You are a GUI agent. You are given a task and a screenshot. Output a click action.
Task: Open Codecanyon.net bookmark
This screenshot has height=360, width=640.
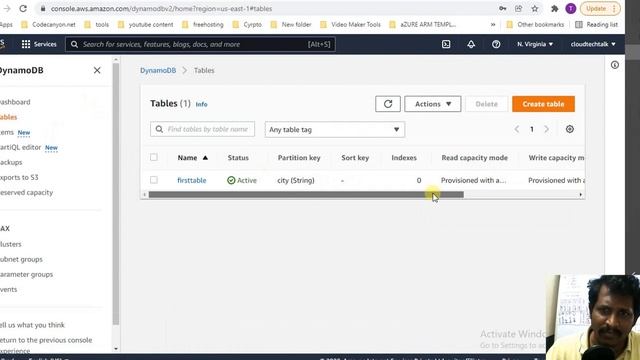(48, 24)
